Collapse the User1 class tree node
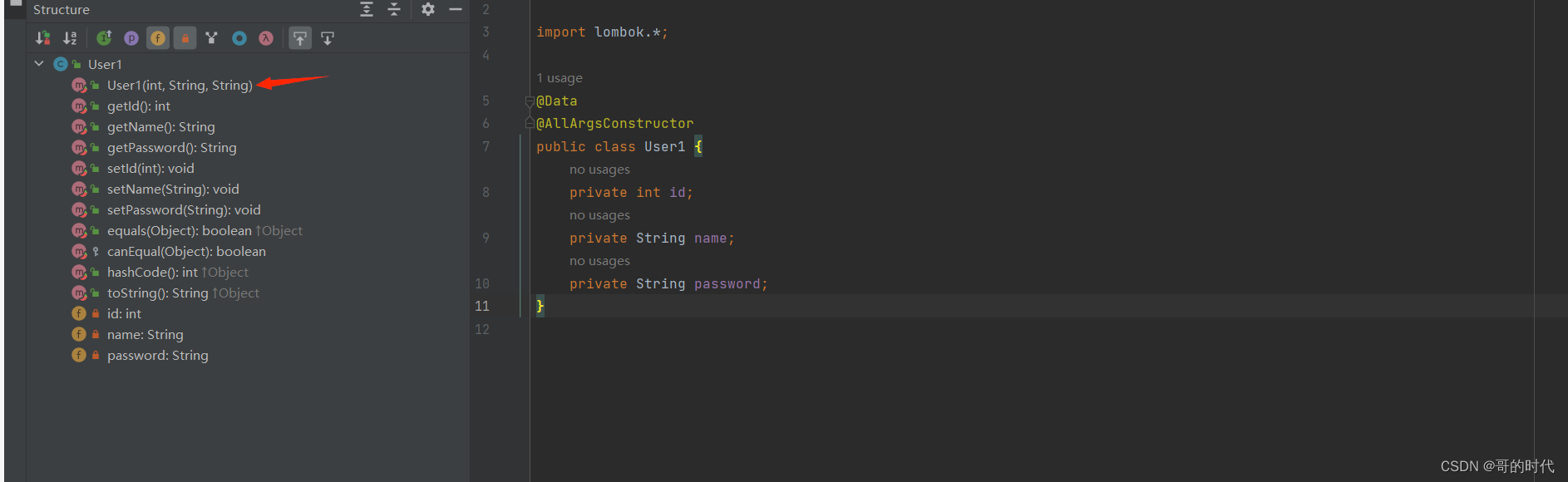1568x482 pixels. [39, 64]
